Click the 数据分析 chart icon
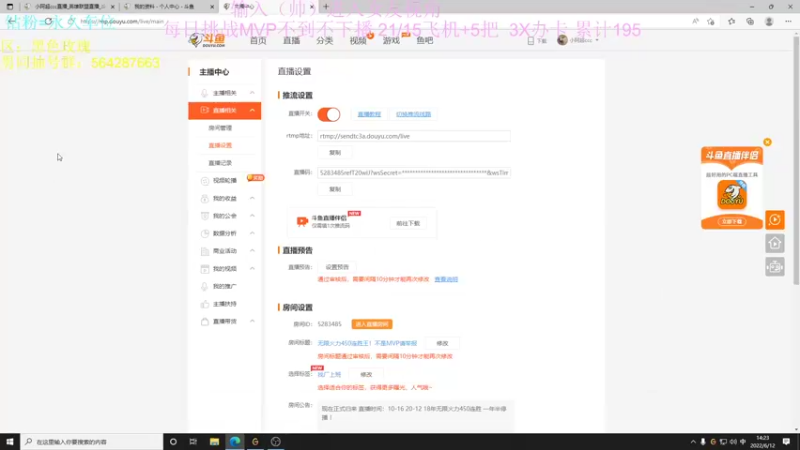The width and height of the screenshot is (800, 450). pos(205,233)
